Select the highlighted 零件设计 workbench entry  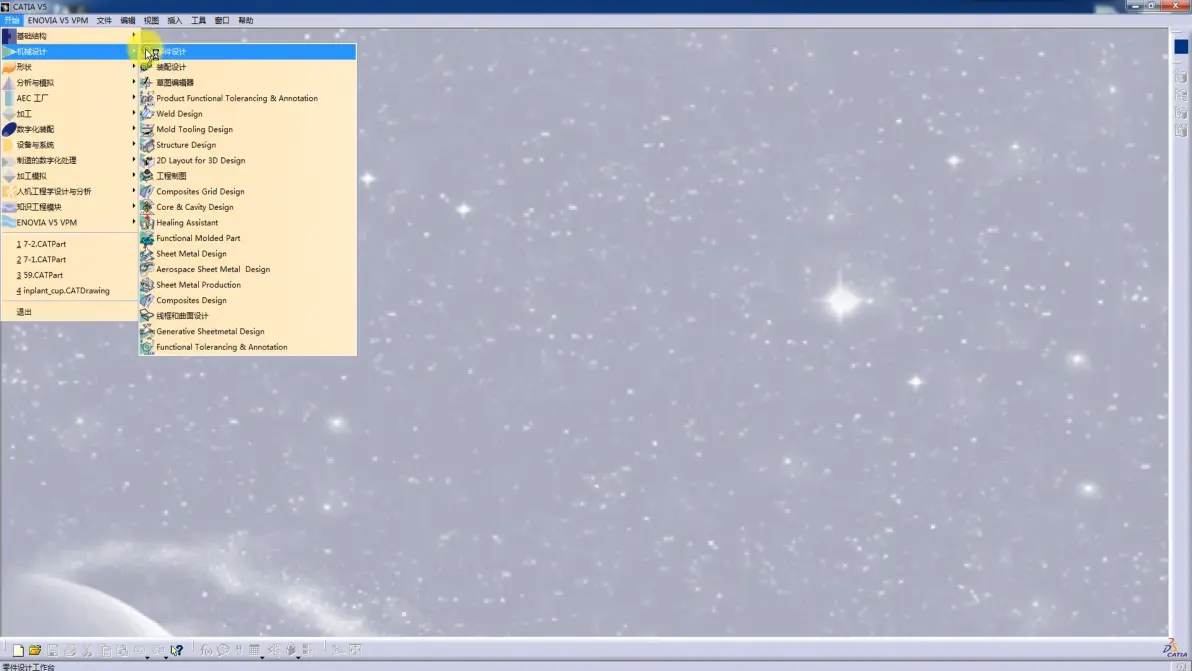[x=248, y=52]
